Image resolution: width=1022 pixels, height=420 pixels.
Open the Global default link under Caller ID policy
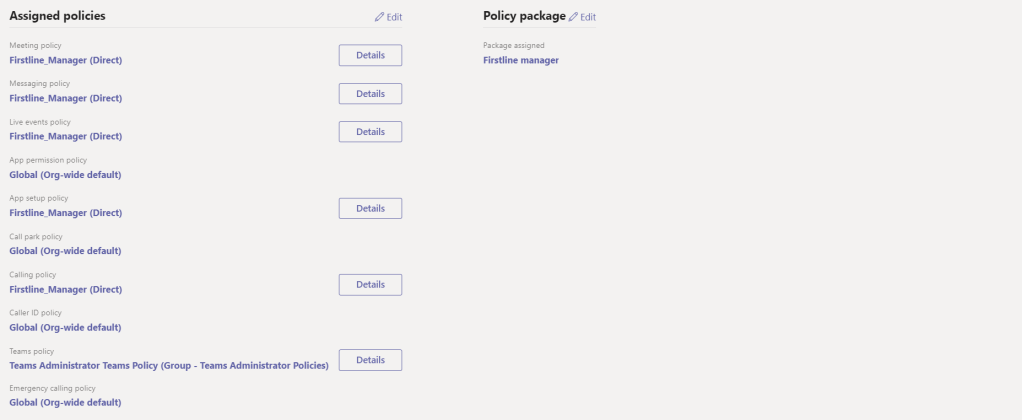tap(65, 327)
